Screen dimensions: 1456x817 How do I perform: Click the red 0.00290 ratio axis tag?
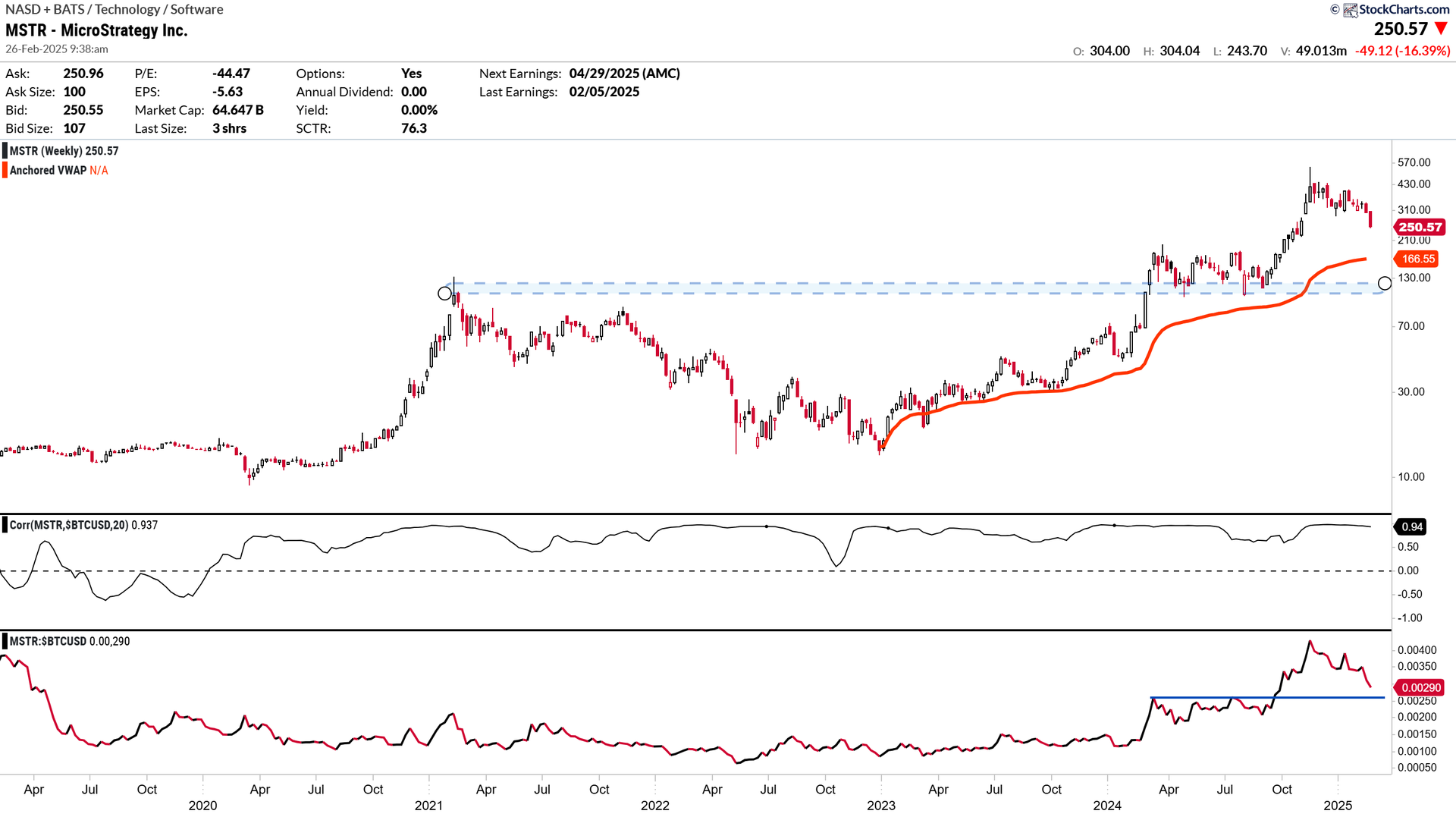pyautogui.click(x=1420, y=688)
